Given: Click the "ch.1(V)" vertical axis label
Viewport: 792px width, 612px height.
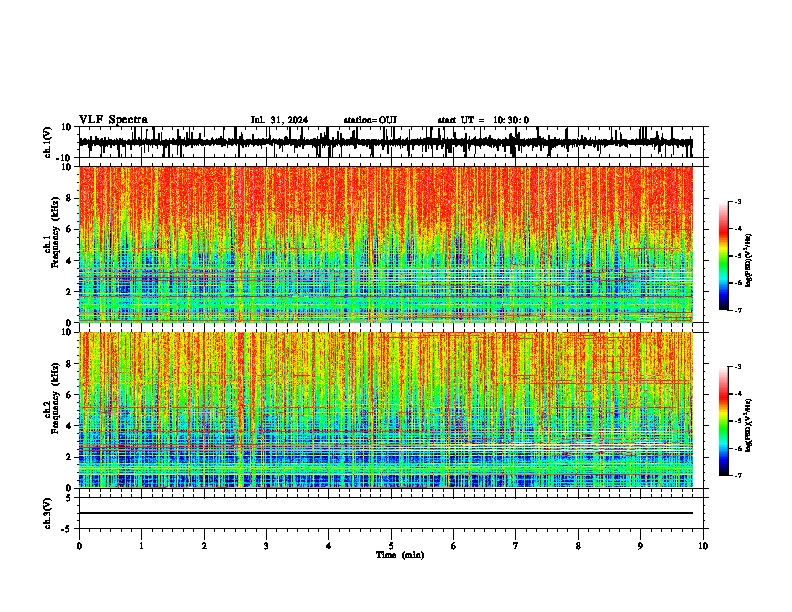Looking at the screenshot, I should pos(48,142).
